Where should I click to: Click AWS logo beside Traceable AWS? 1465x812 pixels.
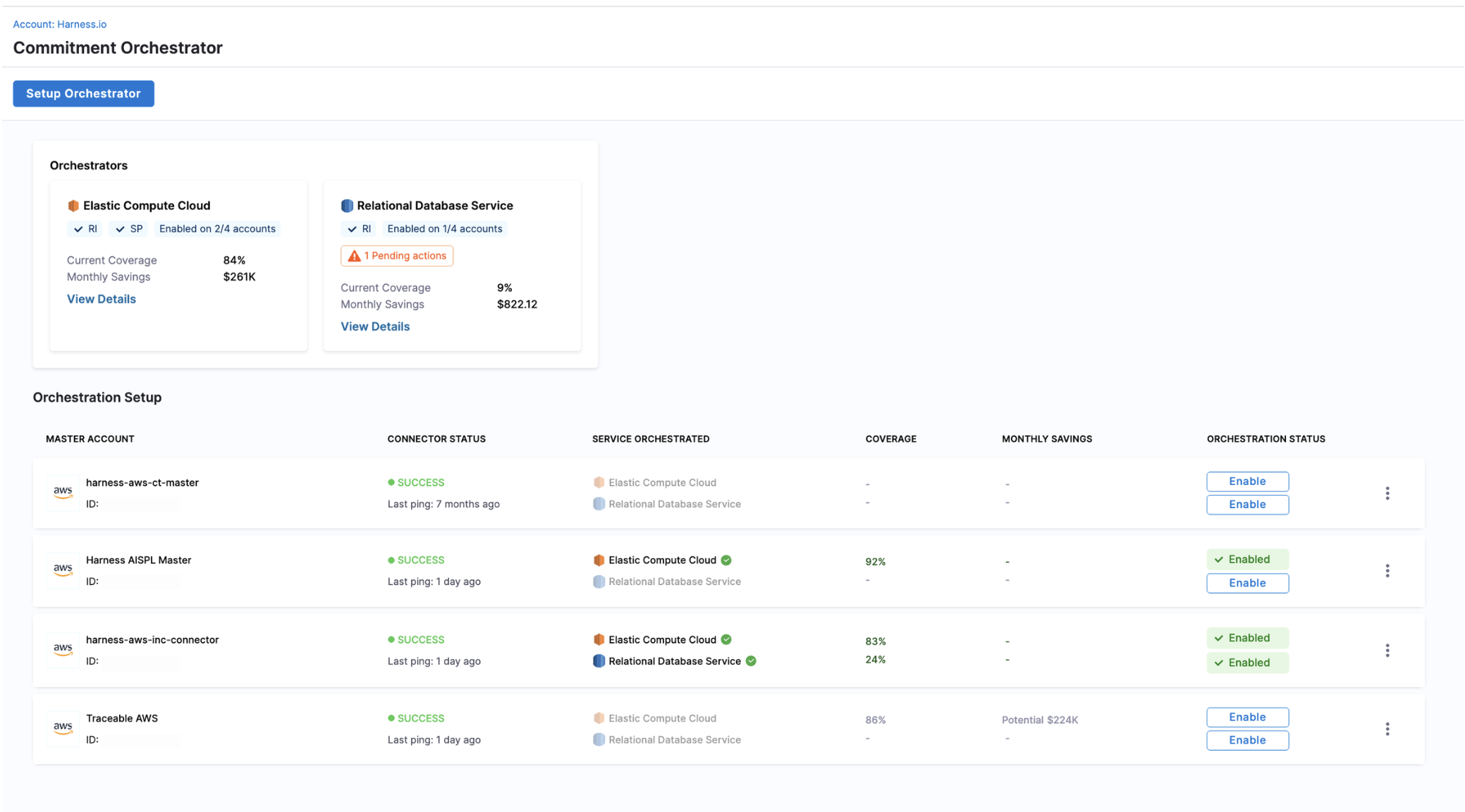tap(63, 727)
